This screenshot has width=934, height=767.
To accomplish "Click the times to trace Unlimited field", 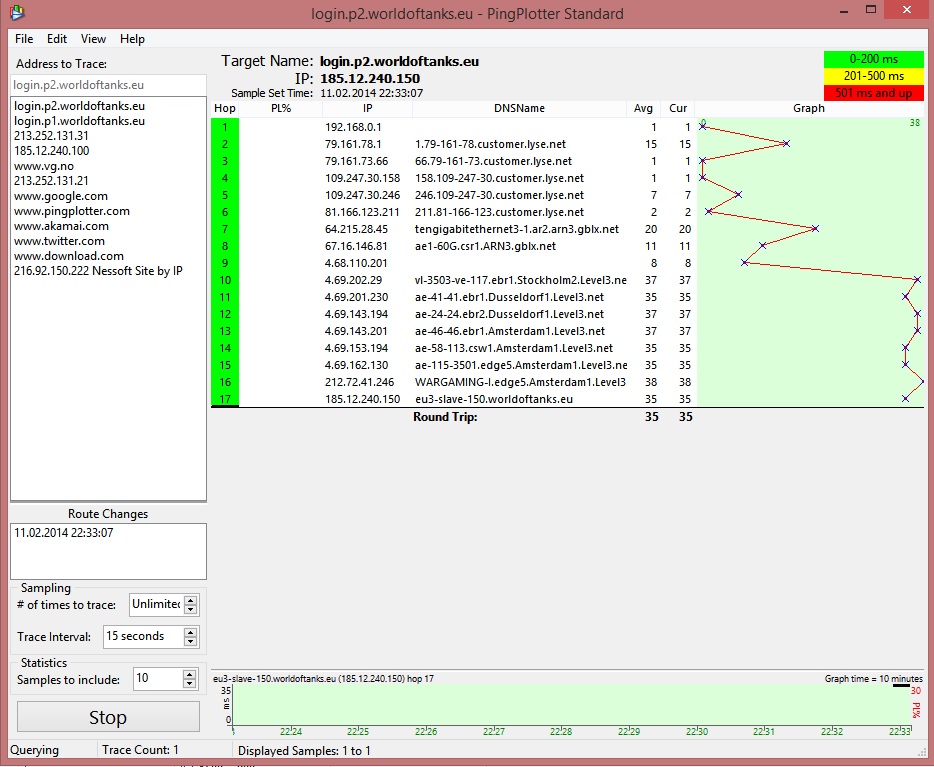I will coord(157,604).
